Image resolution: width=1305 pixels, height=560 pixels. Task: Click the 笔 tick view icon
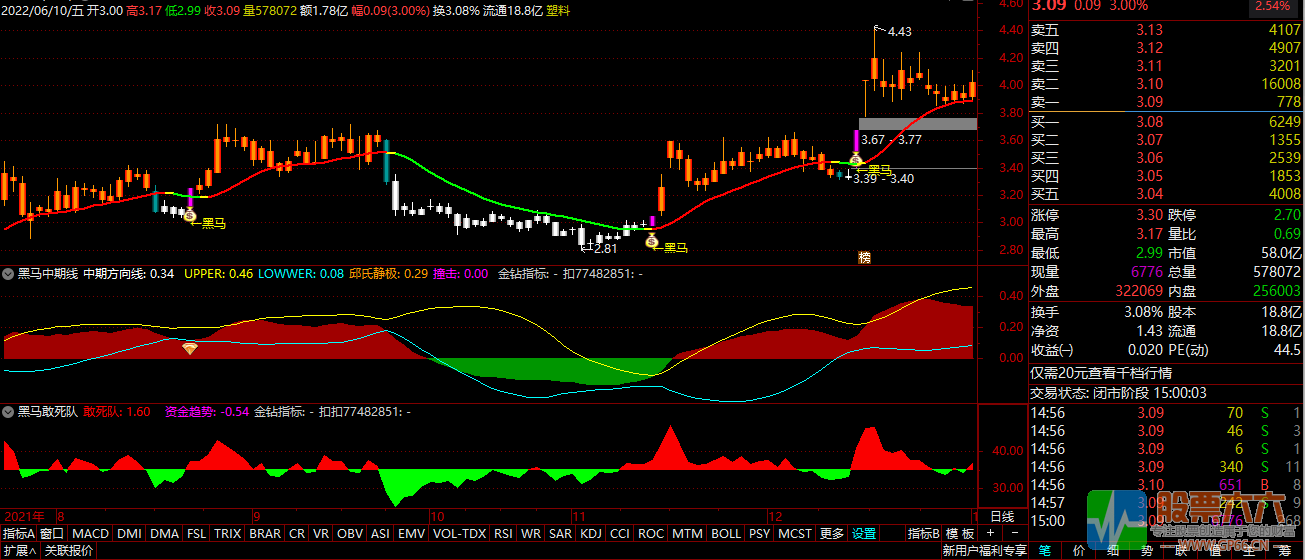click(1045, 550)
